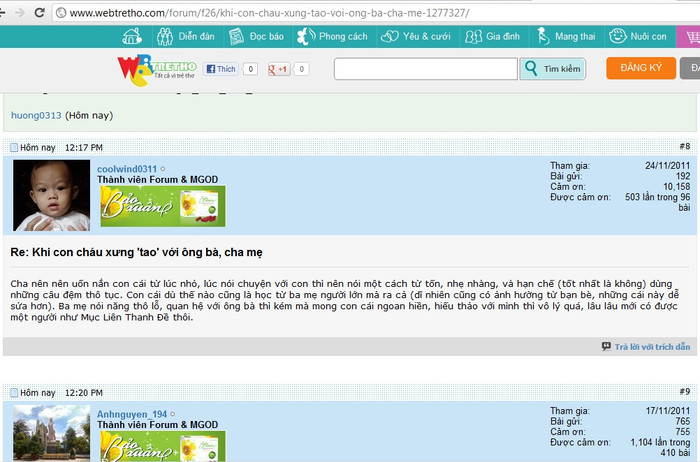Click Trả lời với trích dẫn link
Screen dimensions: 700x462
click(x=646, y=346)
